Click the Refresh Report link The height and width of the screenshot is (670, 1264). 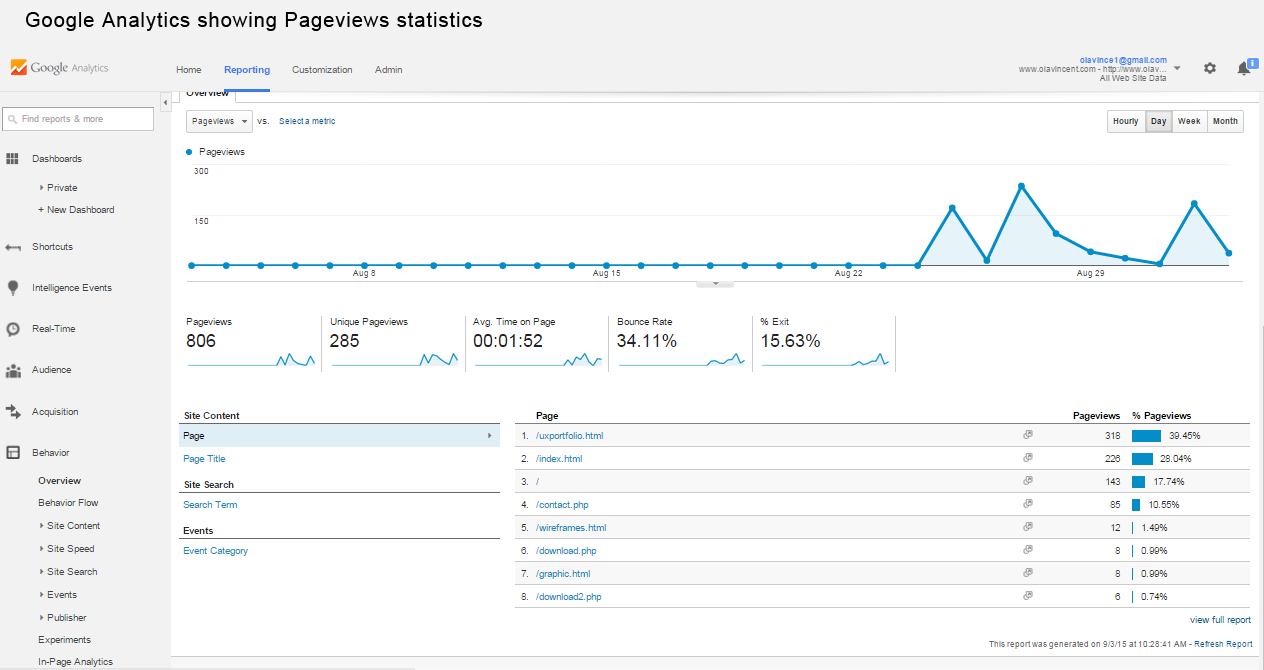coord(1222,644)
